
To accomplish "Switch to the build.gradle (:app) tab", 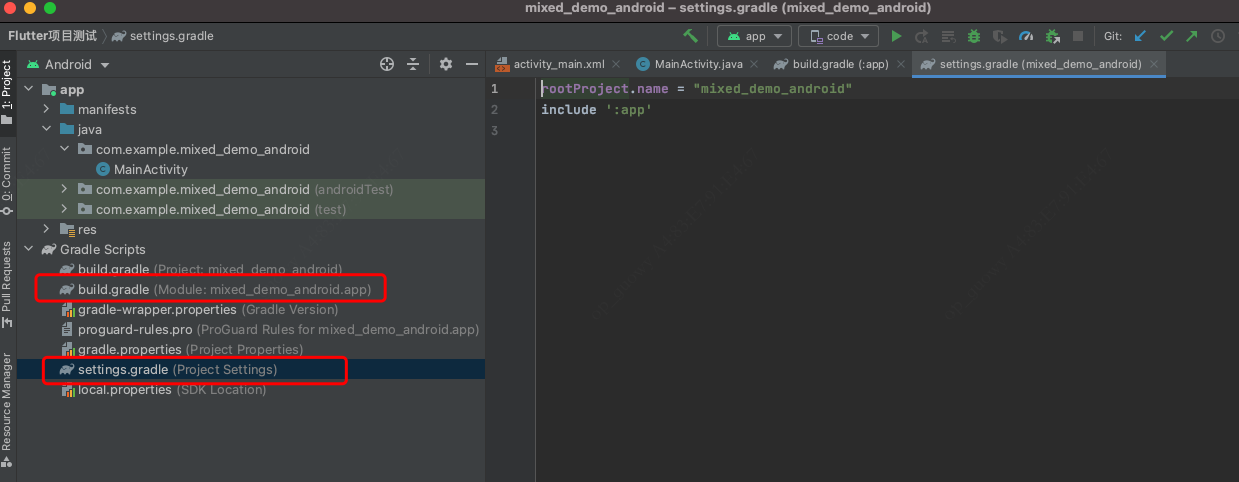I will [840, 64].
